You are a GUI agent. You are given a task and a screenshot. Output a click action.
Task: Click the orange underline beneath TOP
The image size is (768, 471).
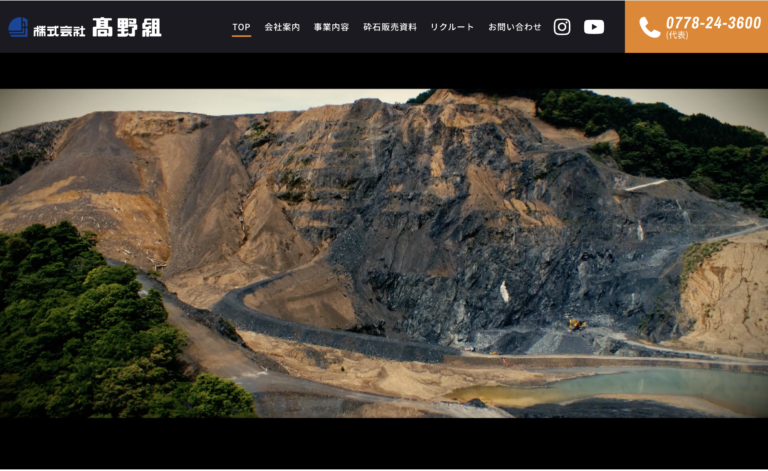241,36
